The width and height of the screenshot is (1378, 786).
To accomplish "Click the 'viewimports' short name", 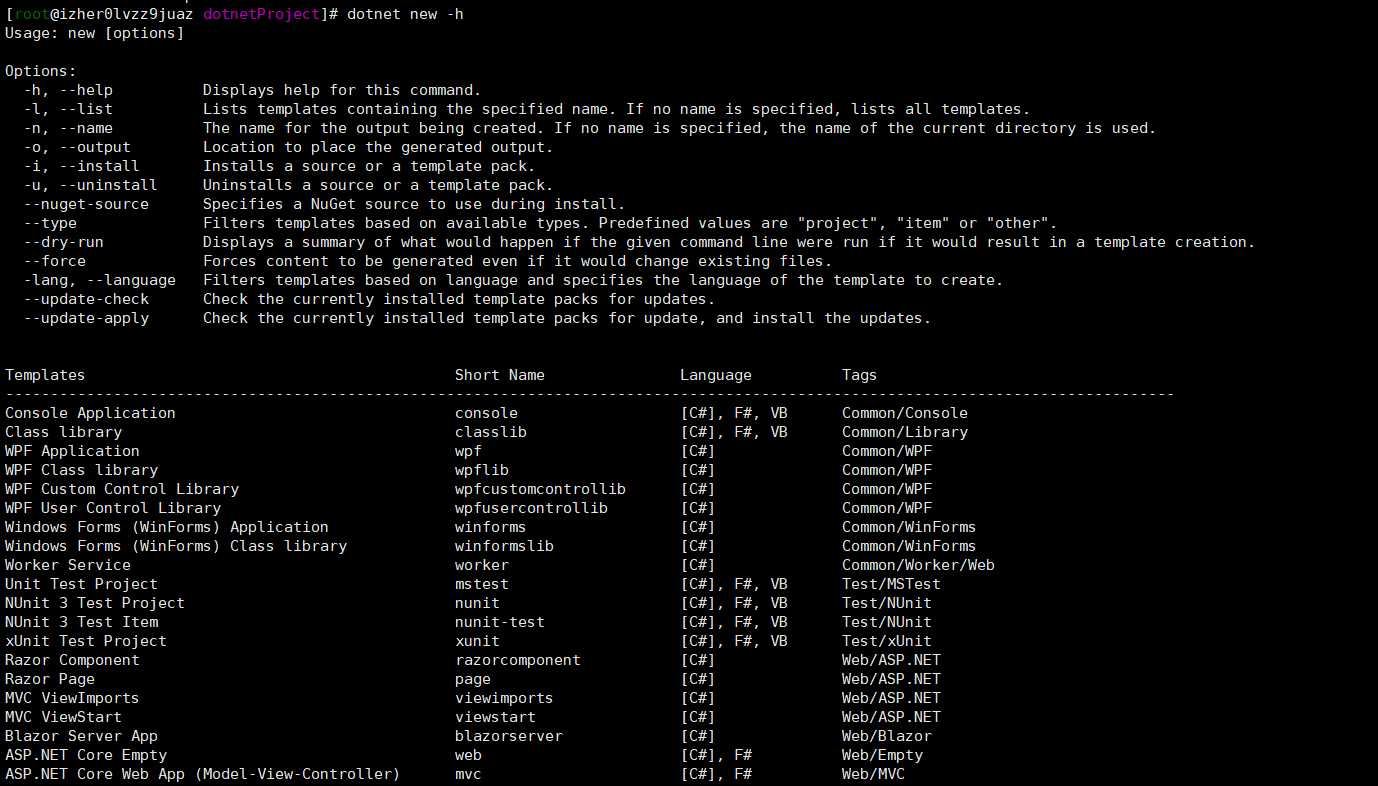I will click(x=505, y=698).
